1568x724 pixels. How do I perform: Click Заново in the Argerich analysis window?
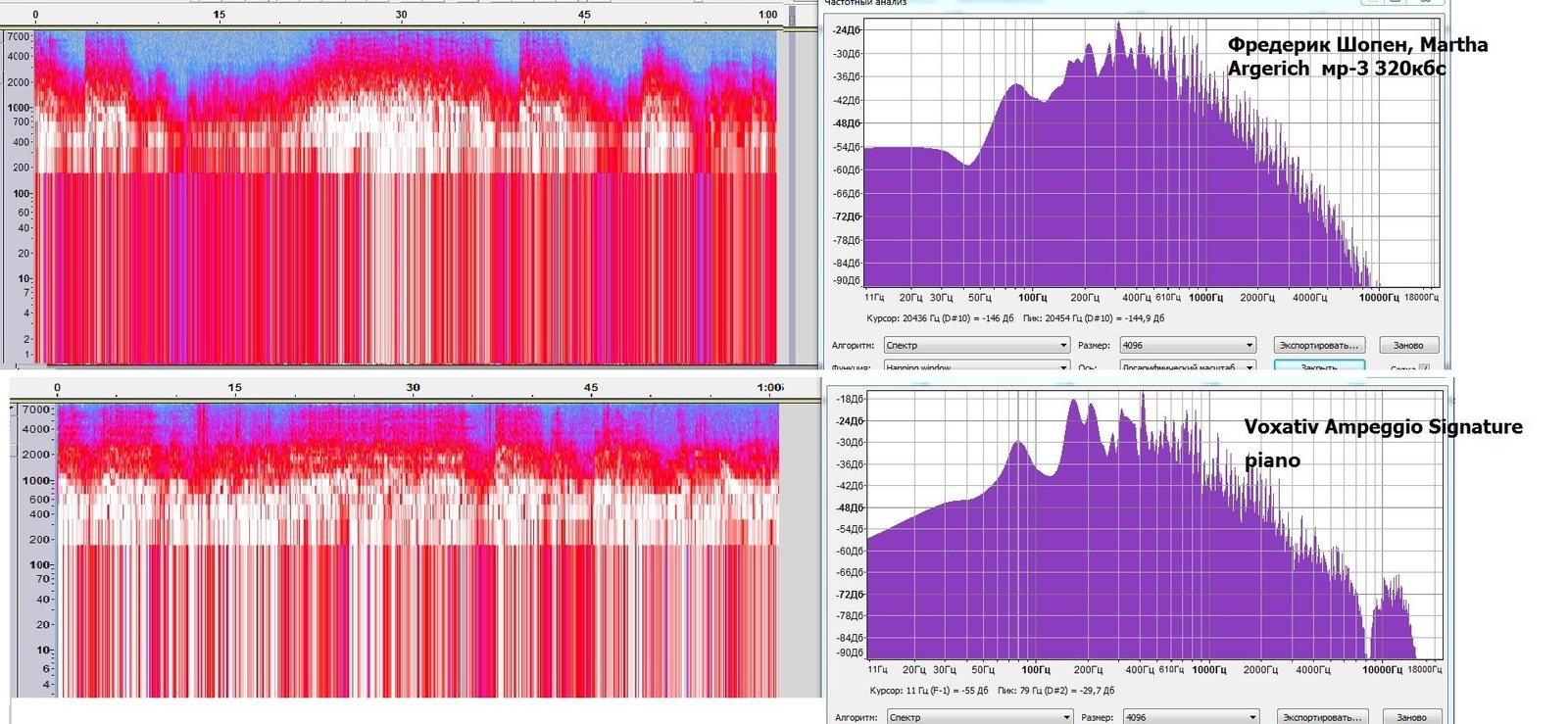point(1408,345)
